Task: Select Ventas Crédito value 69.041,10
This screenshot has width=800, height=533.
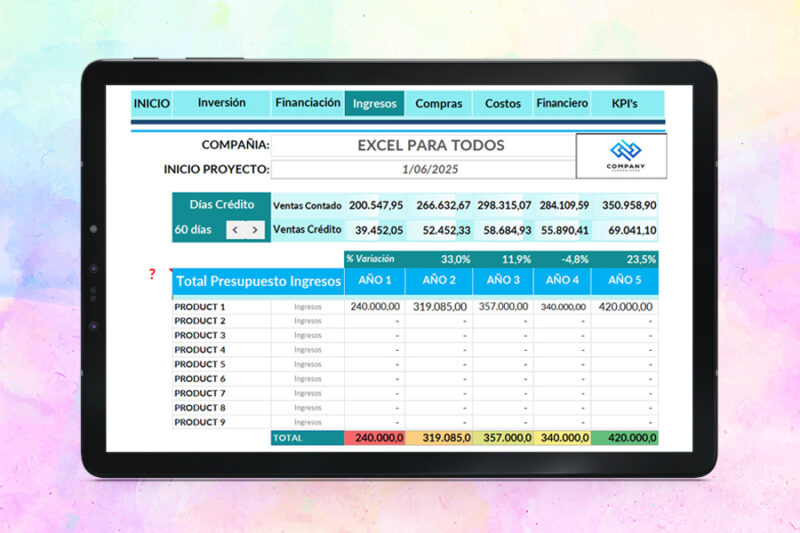Action: 625,230
